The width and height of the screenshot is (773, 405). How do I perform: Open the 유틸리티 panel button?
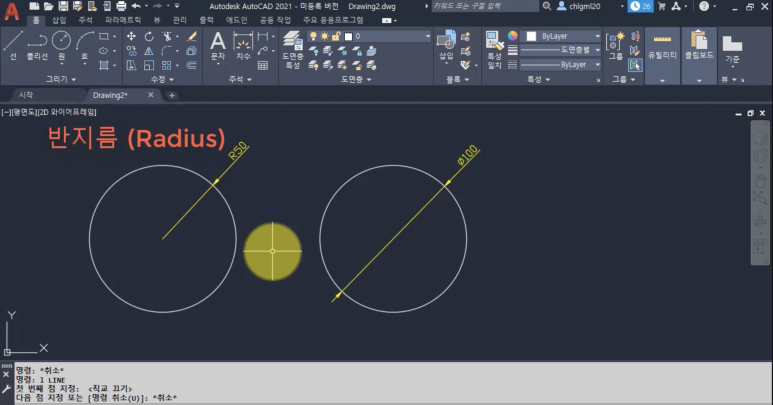662,55
